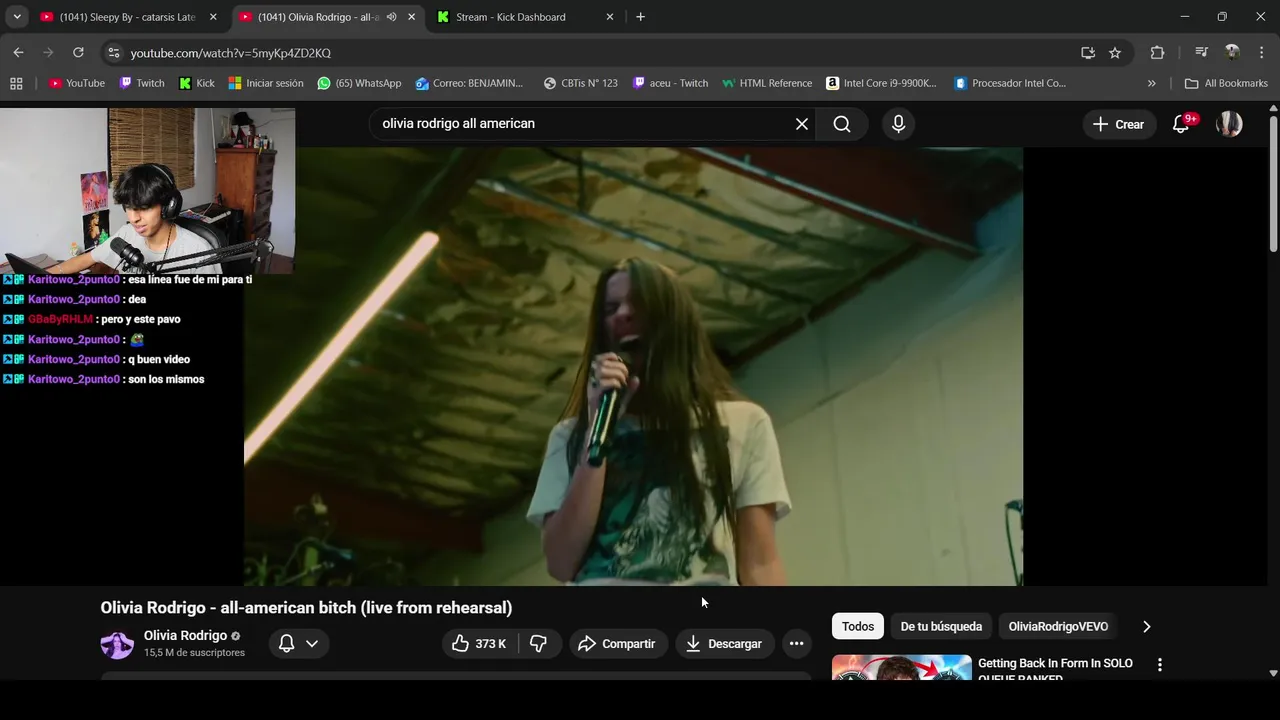Click the 15,5 M de suscriptores text

(x=194, y=653)
